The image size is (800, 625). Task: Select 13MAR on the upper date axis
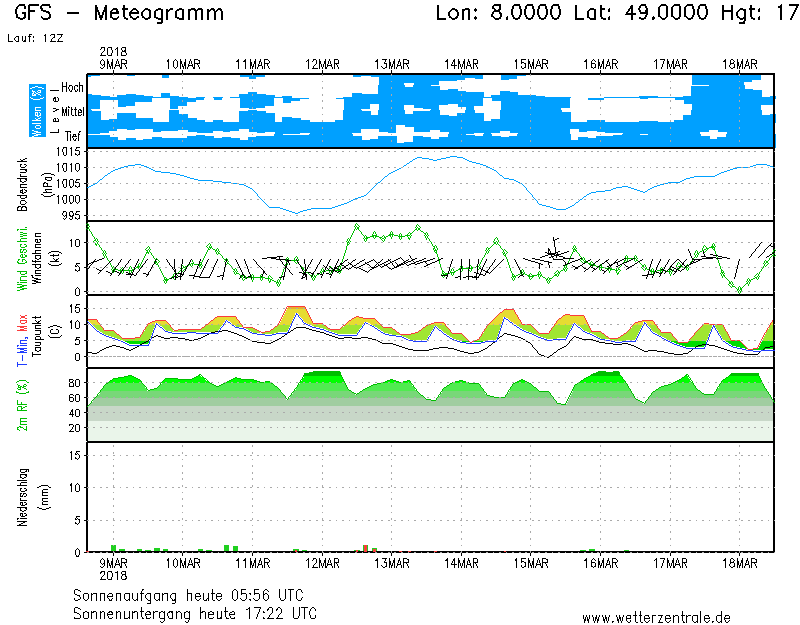tap(392, 64)
